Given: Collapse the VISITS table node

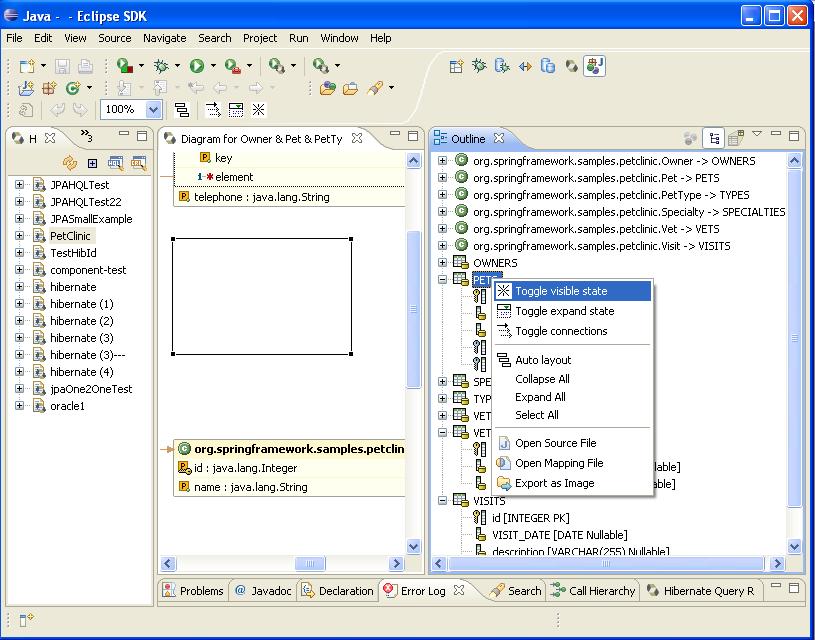Looking at the screenshot, I should click(x=443, y=500).
